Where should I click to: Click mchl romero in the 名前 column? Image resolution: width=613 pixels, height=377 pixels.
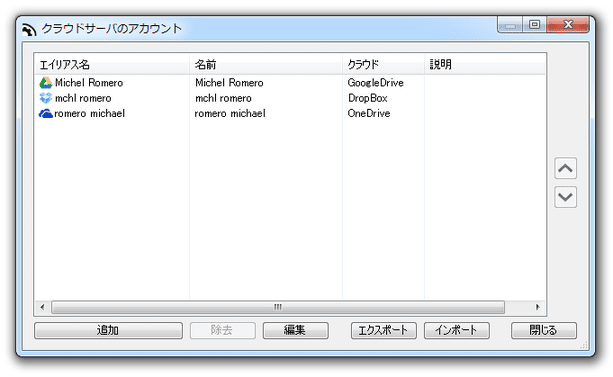pos(223,98)
